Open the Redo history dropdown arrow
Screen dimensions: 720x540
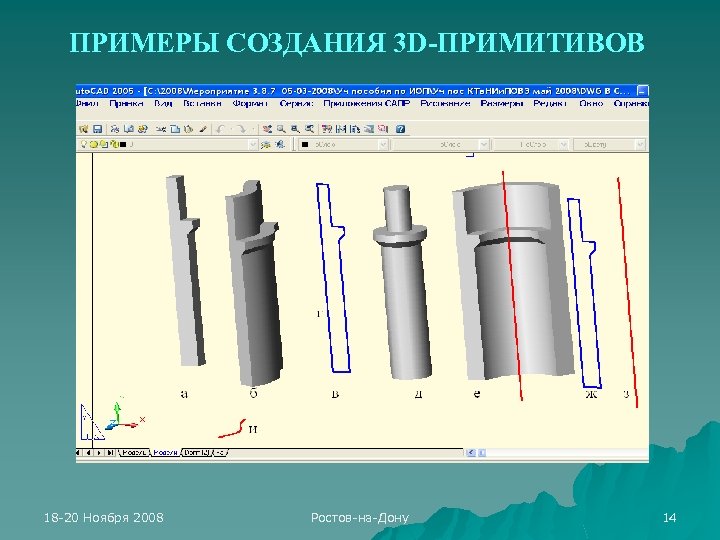(253, 129)
